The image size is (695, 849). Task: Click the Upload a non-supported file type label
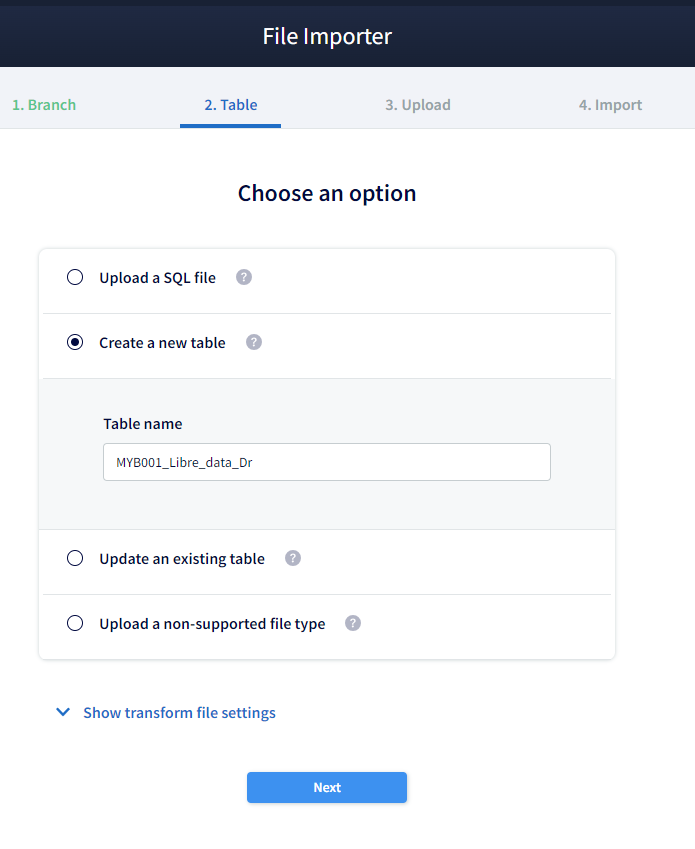(212, 624)
